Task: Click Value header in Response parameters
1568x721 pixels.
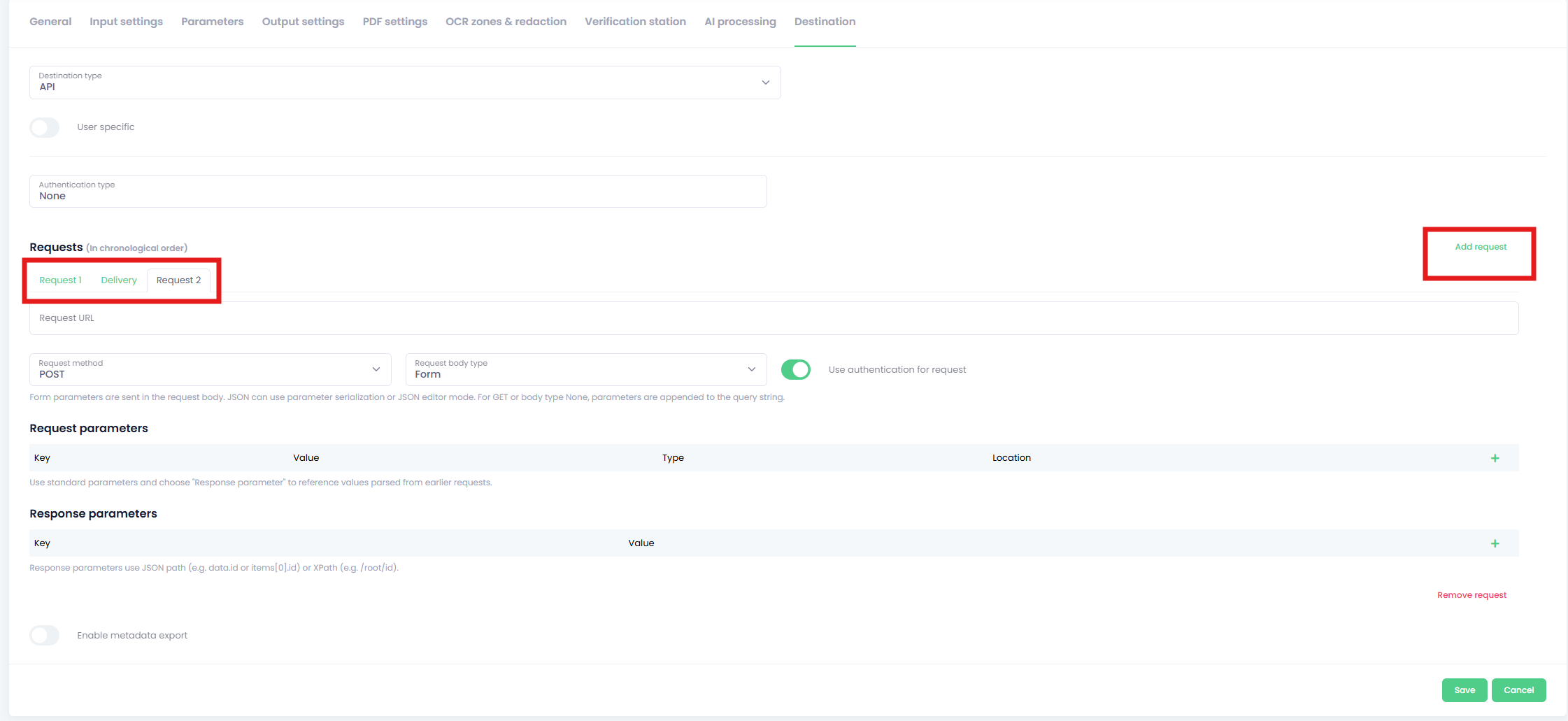Action: click(x=641, y=543)
